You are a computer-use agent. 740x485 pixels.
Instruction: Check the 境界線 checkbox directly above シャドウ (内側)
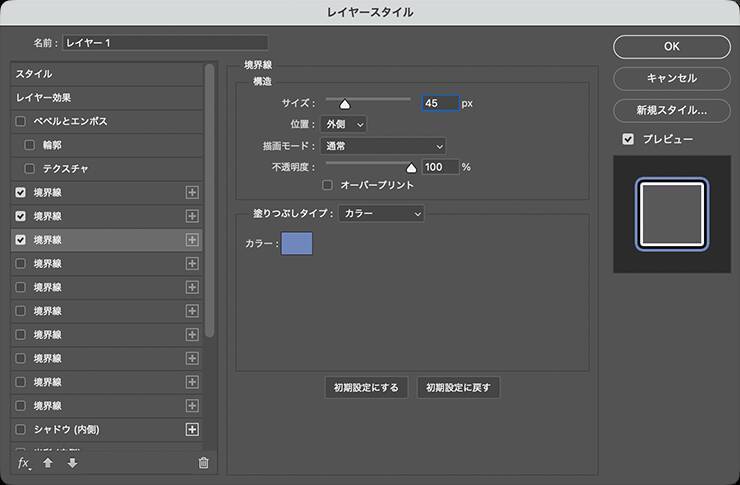20,406
